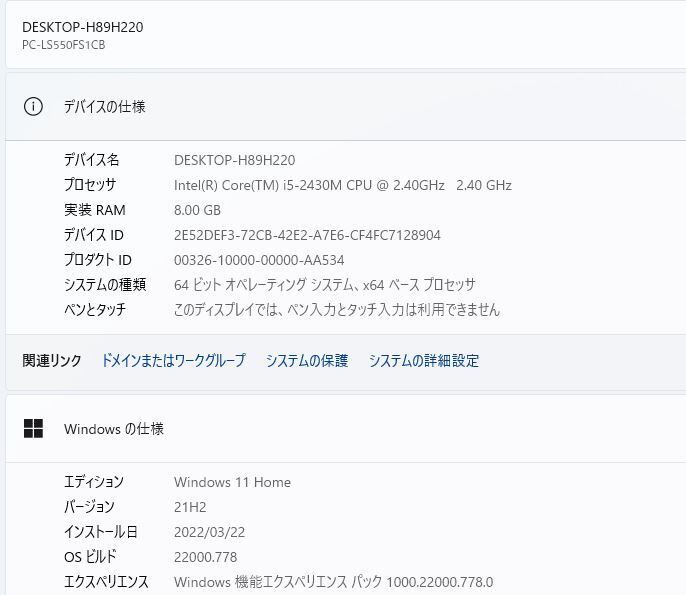The image size is (686, 595).
Task: Click the バージョン label
Action: pyautogui.click(x=89, y=507)
